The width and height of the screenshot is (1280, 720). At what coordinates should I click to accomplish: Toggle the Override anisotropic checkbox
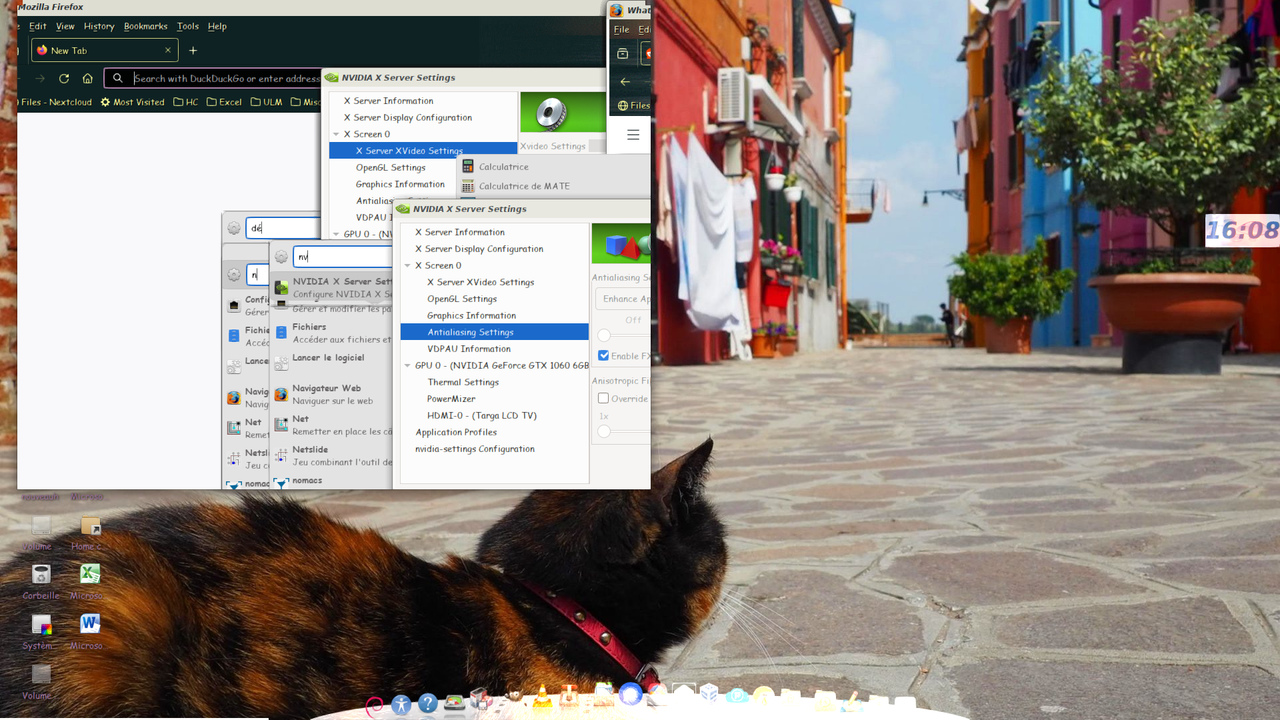(603, 398)
